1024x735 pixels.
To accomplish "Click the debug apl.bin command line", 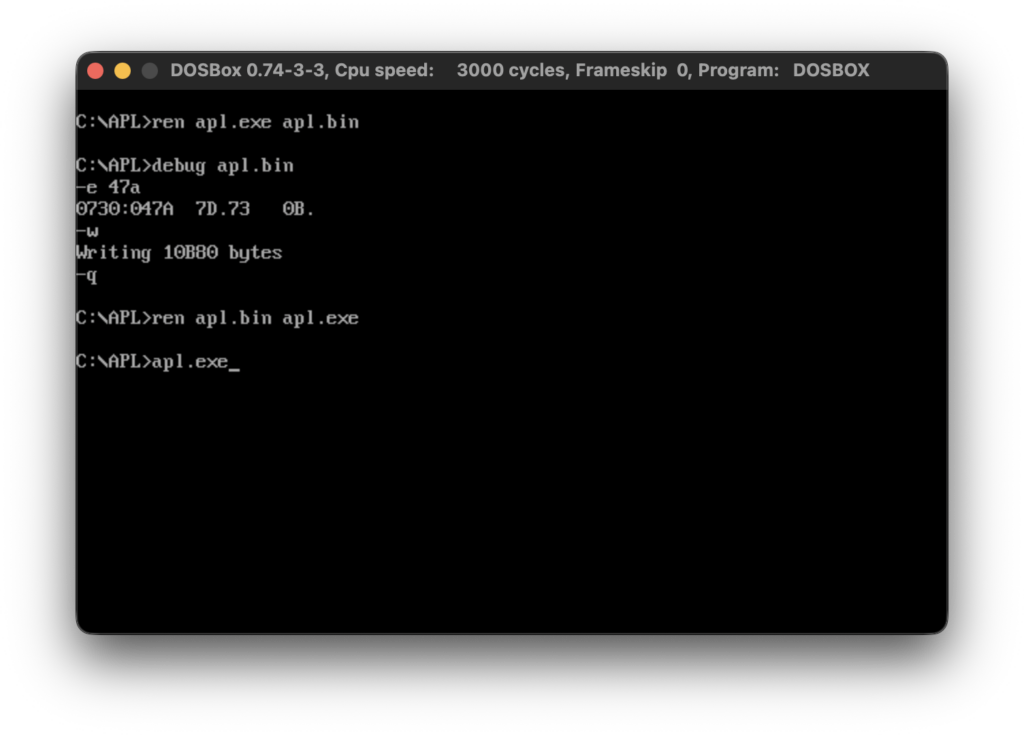I will pos(222,165).
